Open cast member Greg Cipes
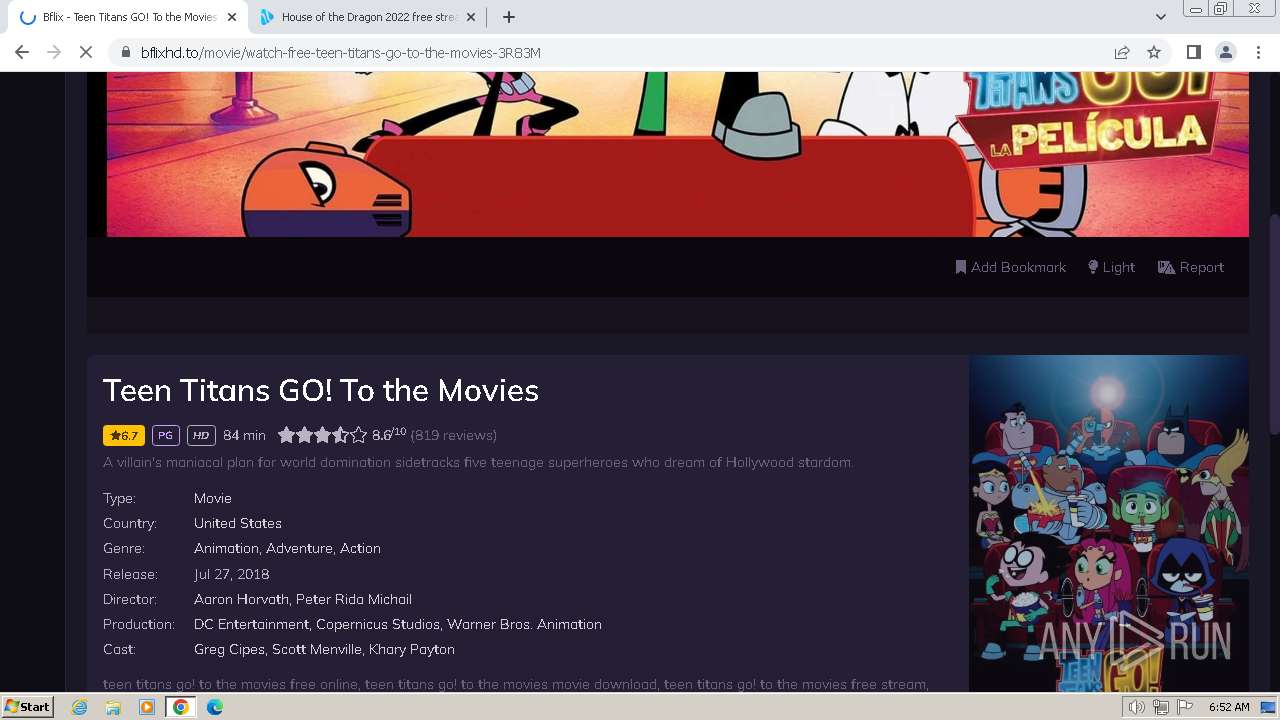The height and width of the screenshot is (720, 1280). 230,649
